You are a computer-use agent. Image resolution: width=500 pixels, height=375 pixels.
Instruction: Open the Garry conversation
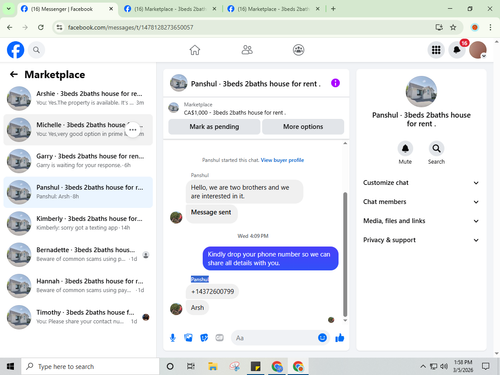point(78,161)
